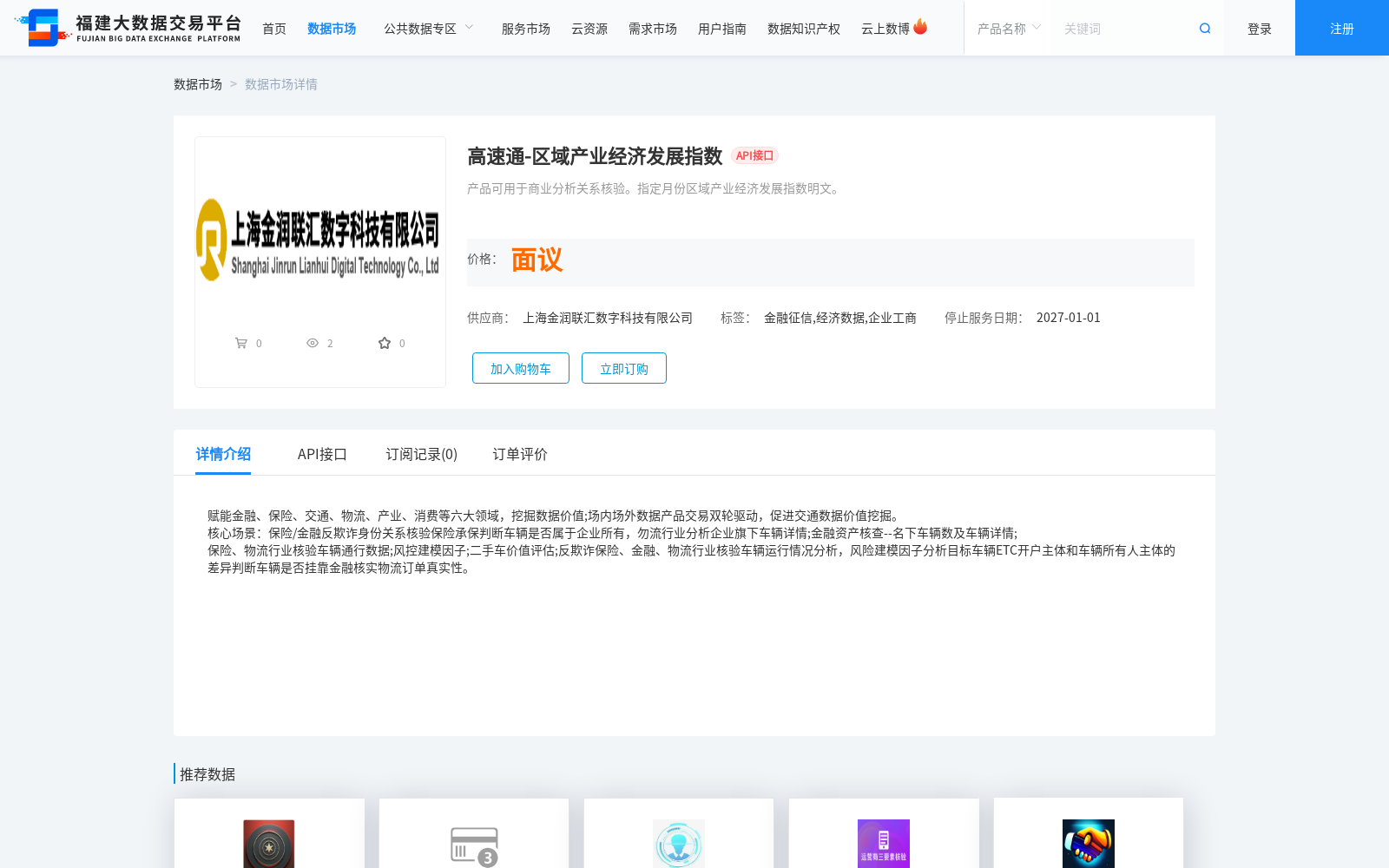Viewport: 1389px width, 868px height.
Task: Switch to the 订阅记录(0) tab
Action: 422,454
